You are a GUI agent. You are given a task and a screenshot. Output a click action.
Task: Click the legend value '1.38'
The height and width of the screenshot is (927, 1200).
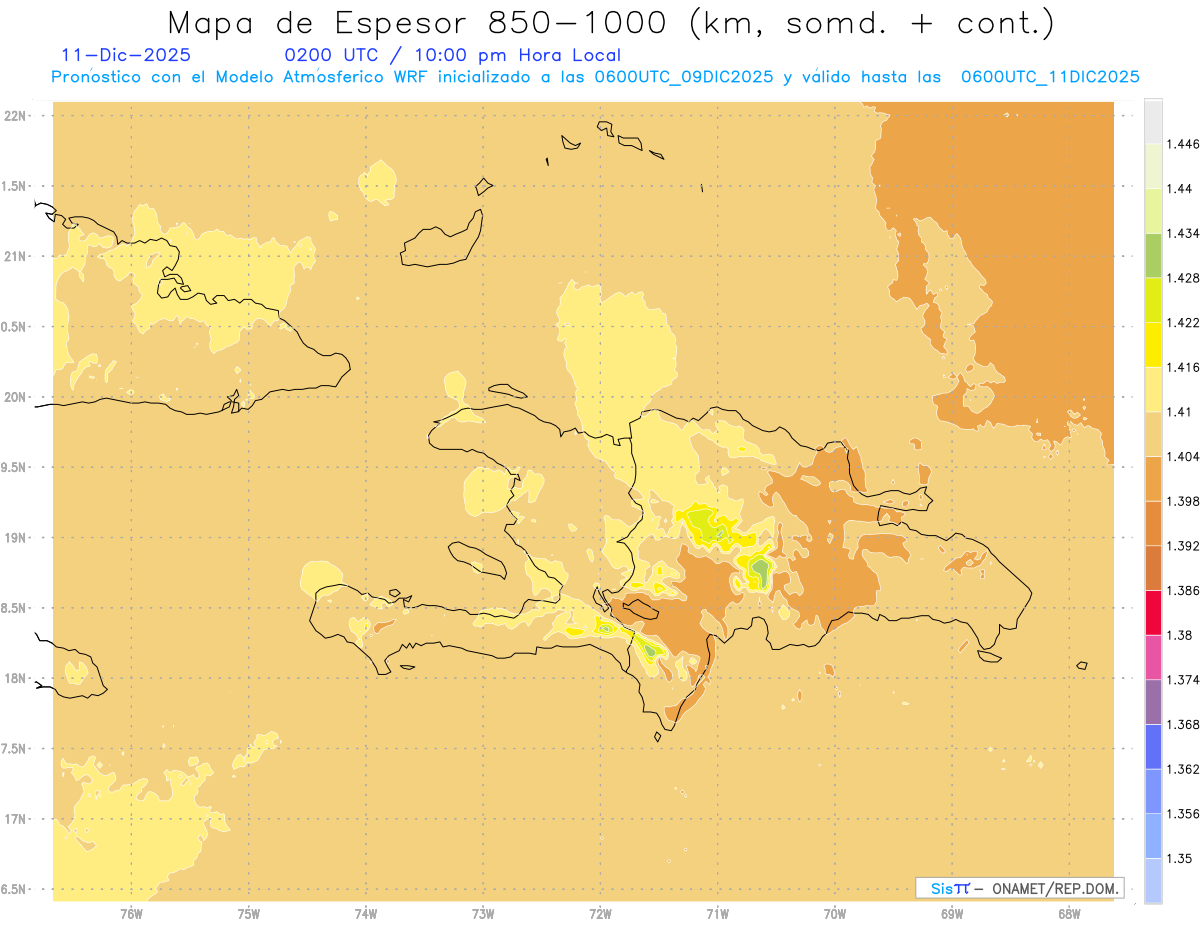(x=1180, y=635)
